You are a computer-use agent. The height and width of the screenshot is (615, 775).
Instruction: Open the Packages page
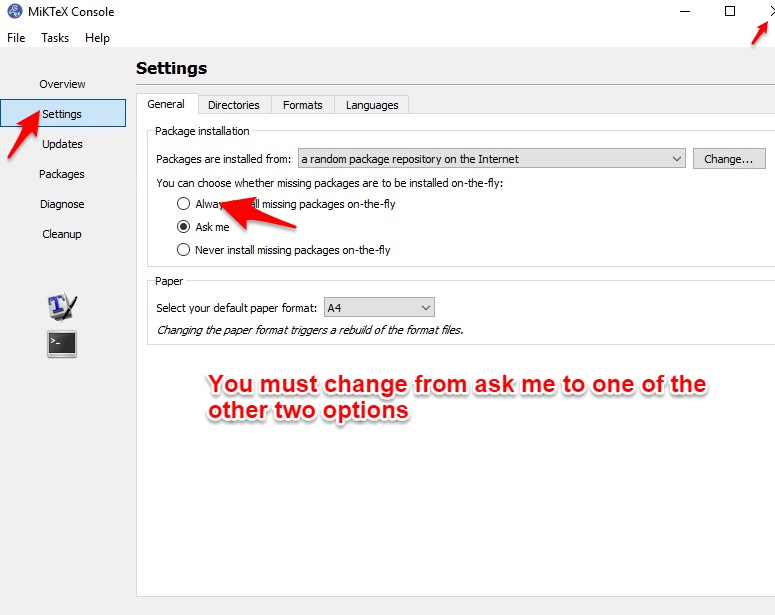pyautogui.click(x=62, y=174)
